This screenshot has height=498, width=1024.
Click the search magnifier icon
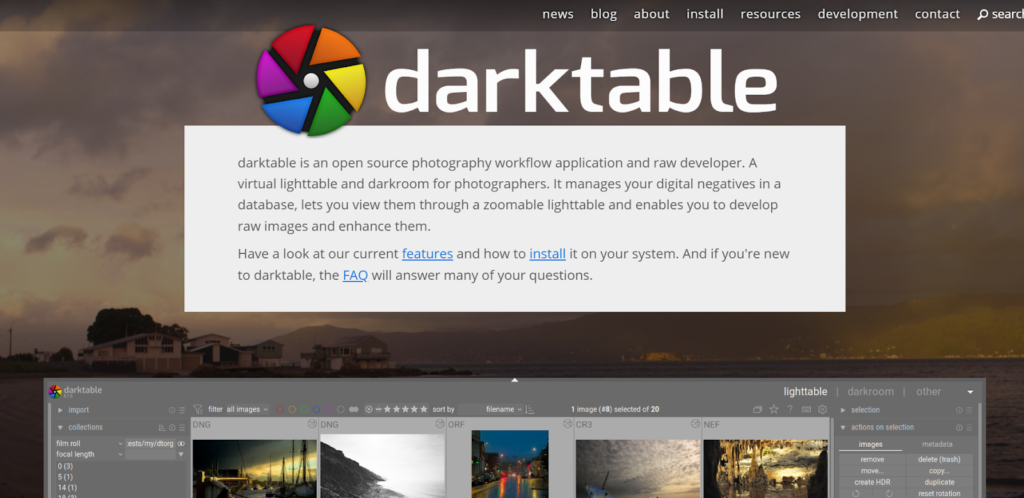(x=982, y=14)
